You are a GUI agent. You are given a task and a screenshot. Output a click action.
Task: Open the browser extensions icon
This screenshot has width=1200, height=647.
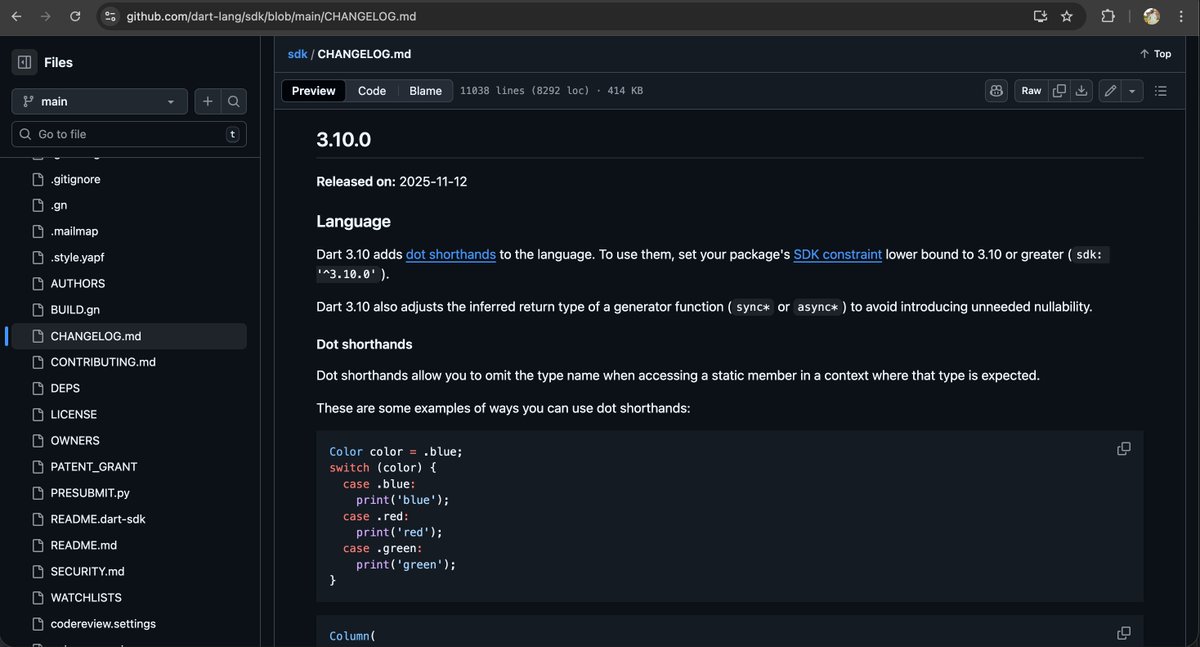click(1108, 16)
